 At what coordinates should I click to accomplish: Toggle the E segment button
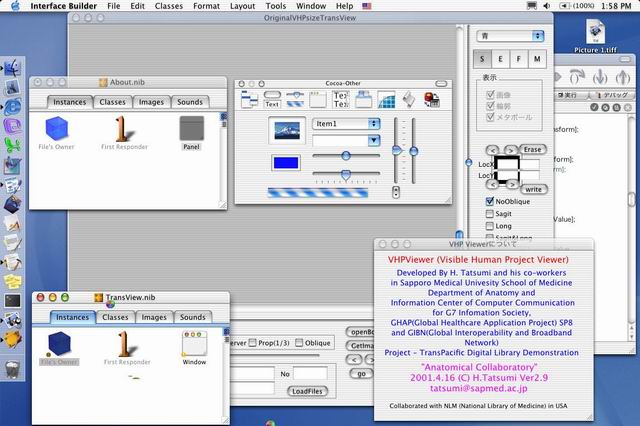click(500, 59)
